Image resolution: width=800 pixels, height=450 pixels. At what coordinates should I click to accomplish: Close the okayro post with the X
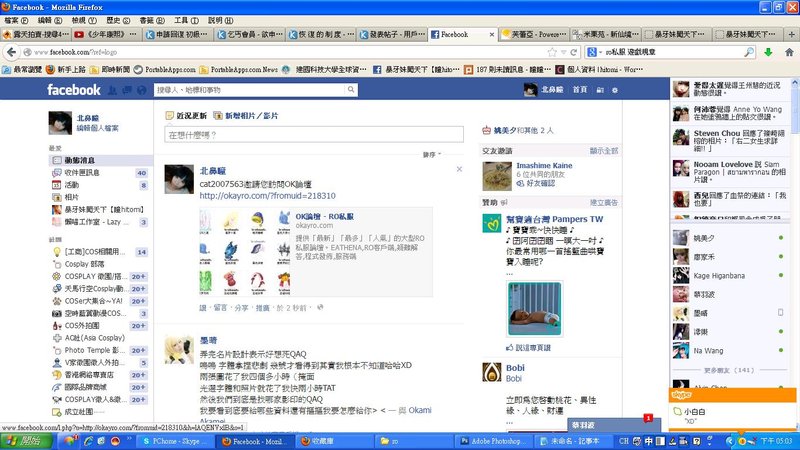click(x=459, y=169)
